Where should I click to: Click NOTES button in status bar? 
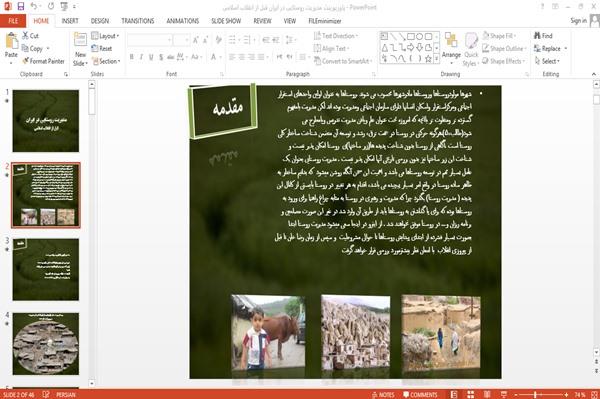click(383, 394)
